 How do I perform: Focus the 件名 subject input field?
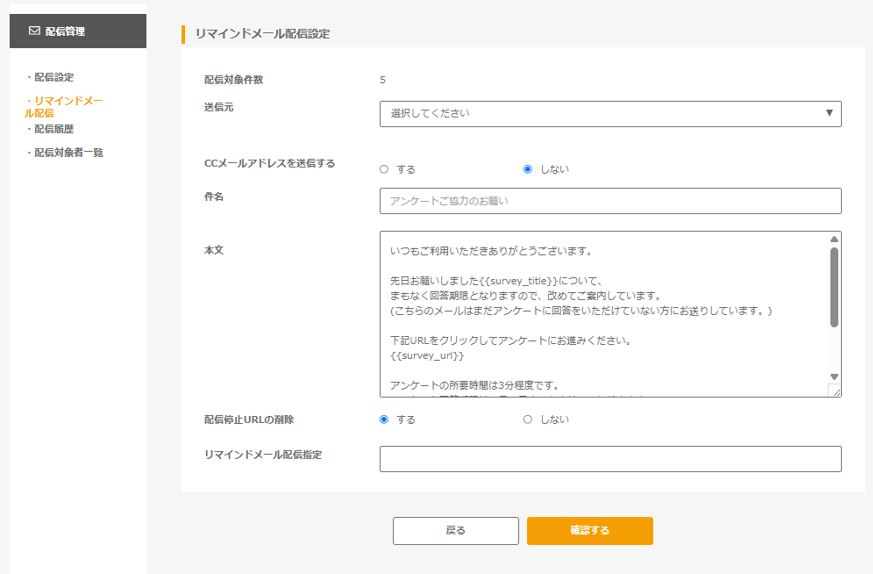click(x=610, y=201)
